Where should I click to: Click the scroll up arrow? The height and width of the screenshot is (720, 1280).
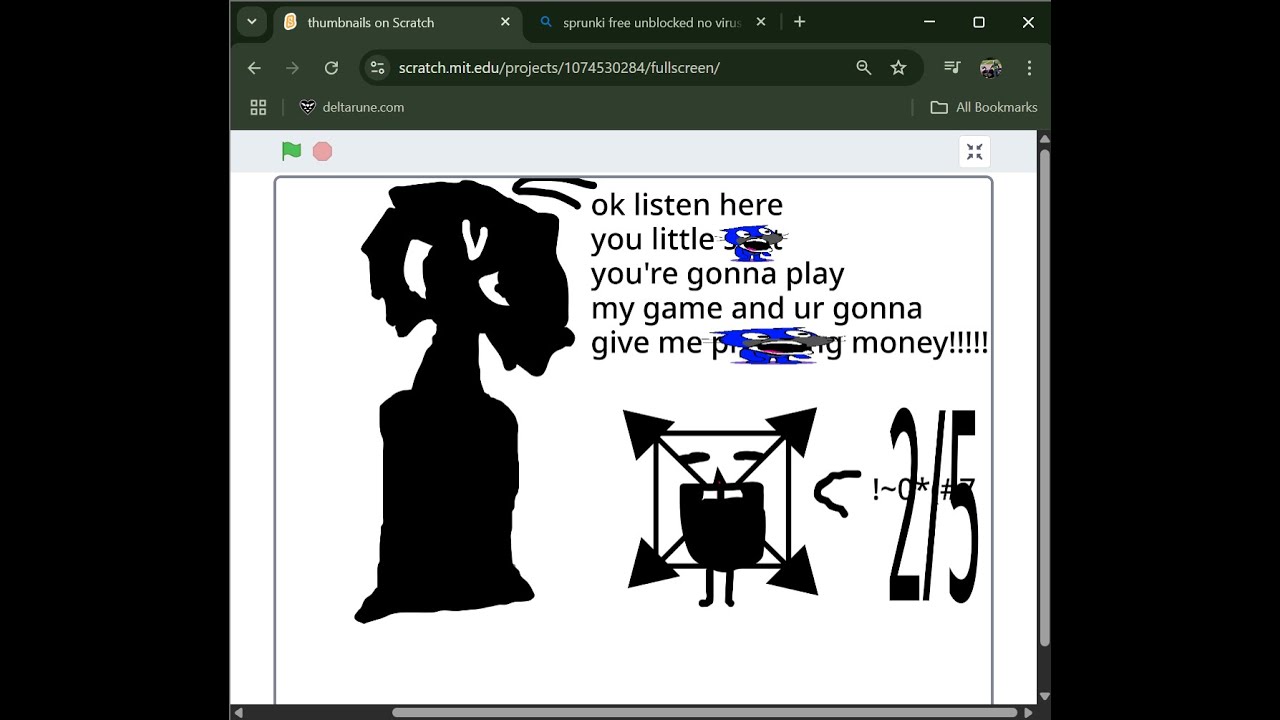[x=1044, y=138]
